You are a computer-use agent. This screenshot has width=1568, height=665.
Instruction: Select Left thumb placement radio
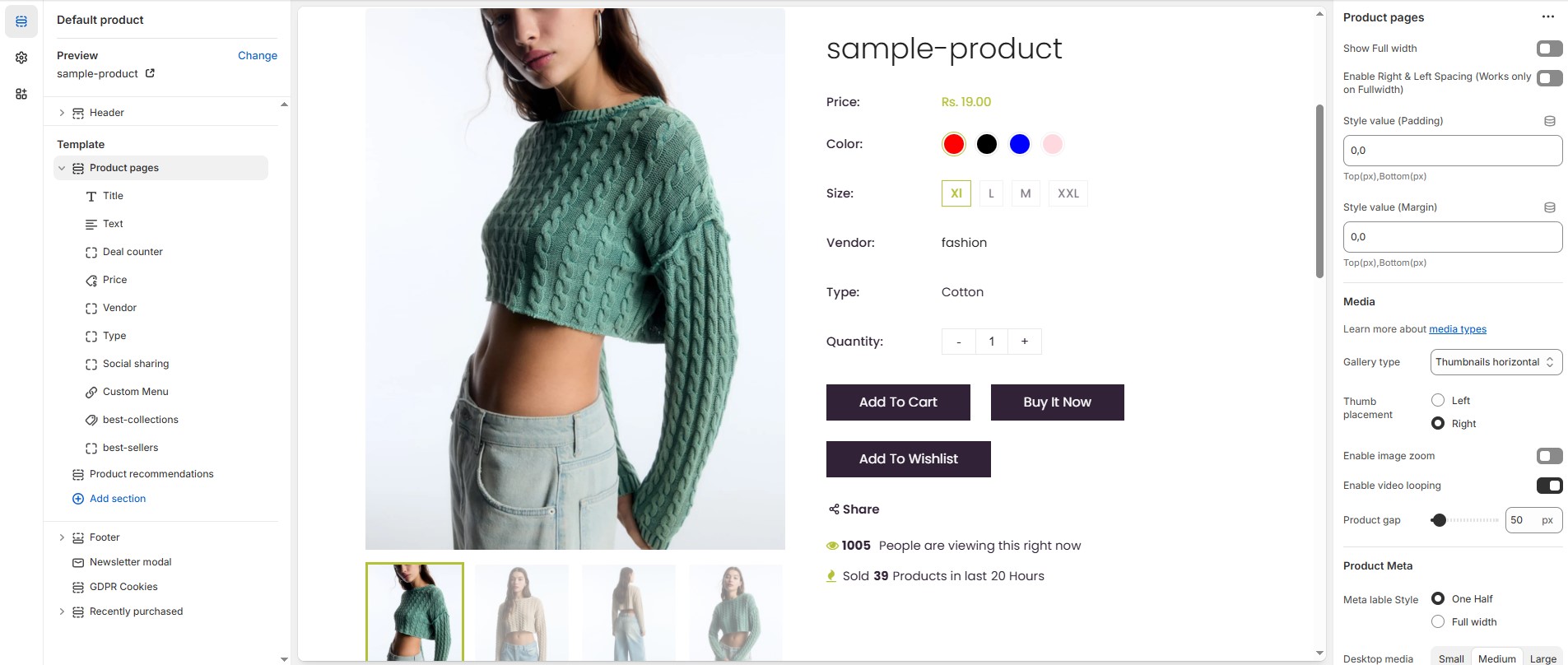click(1438, 400)
